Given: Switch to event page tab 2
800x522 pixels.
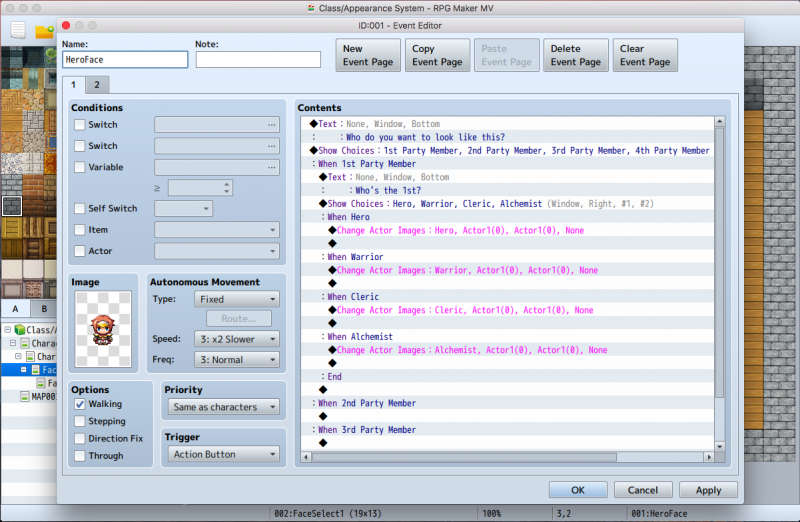Looking at the screenshot, I should 97,85.
